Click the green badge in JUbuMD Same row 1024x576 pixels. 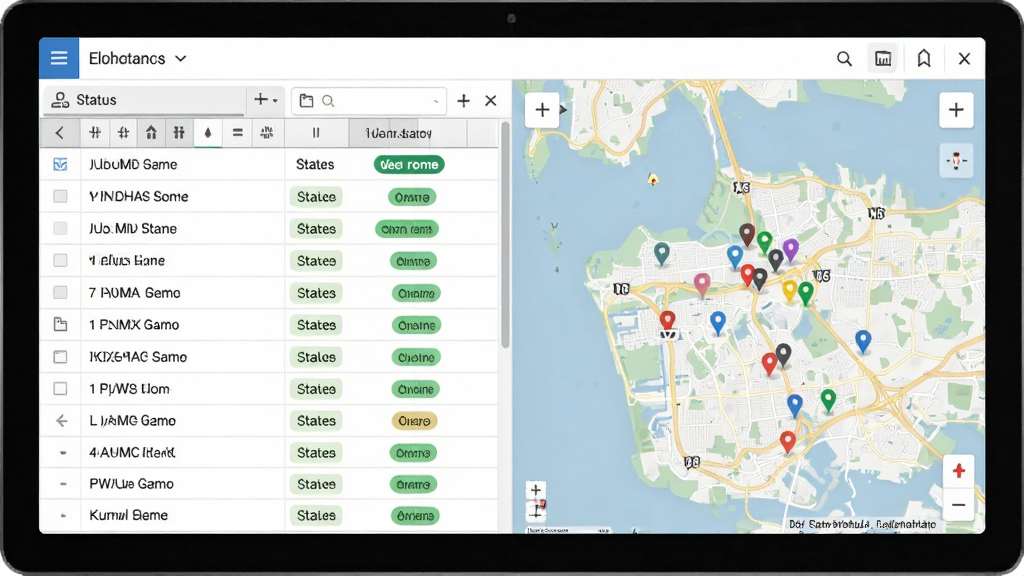409,165
